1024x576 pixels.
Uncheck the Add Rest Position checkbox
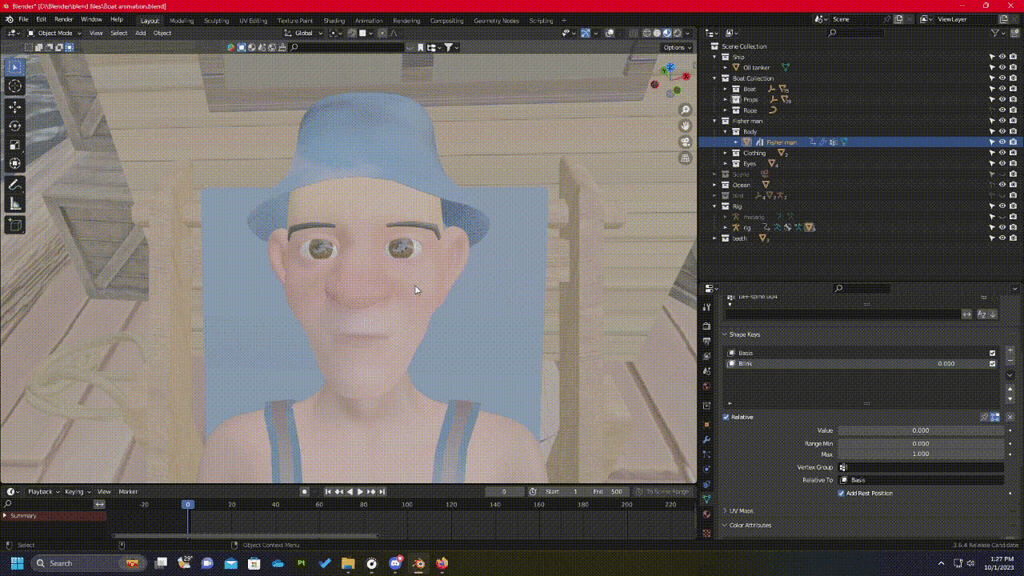pyautogui.click(x=841, y=493)
